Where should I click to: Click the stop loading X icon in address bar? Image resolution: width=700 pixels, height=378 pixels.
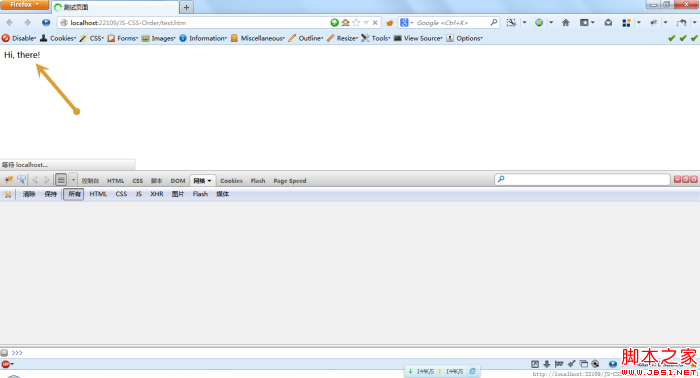pos(375,22)
